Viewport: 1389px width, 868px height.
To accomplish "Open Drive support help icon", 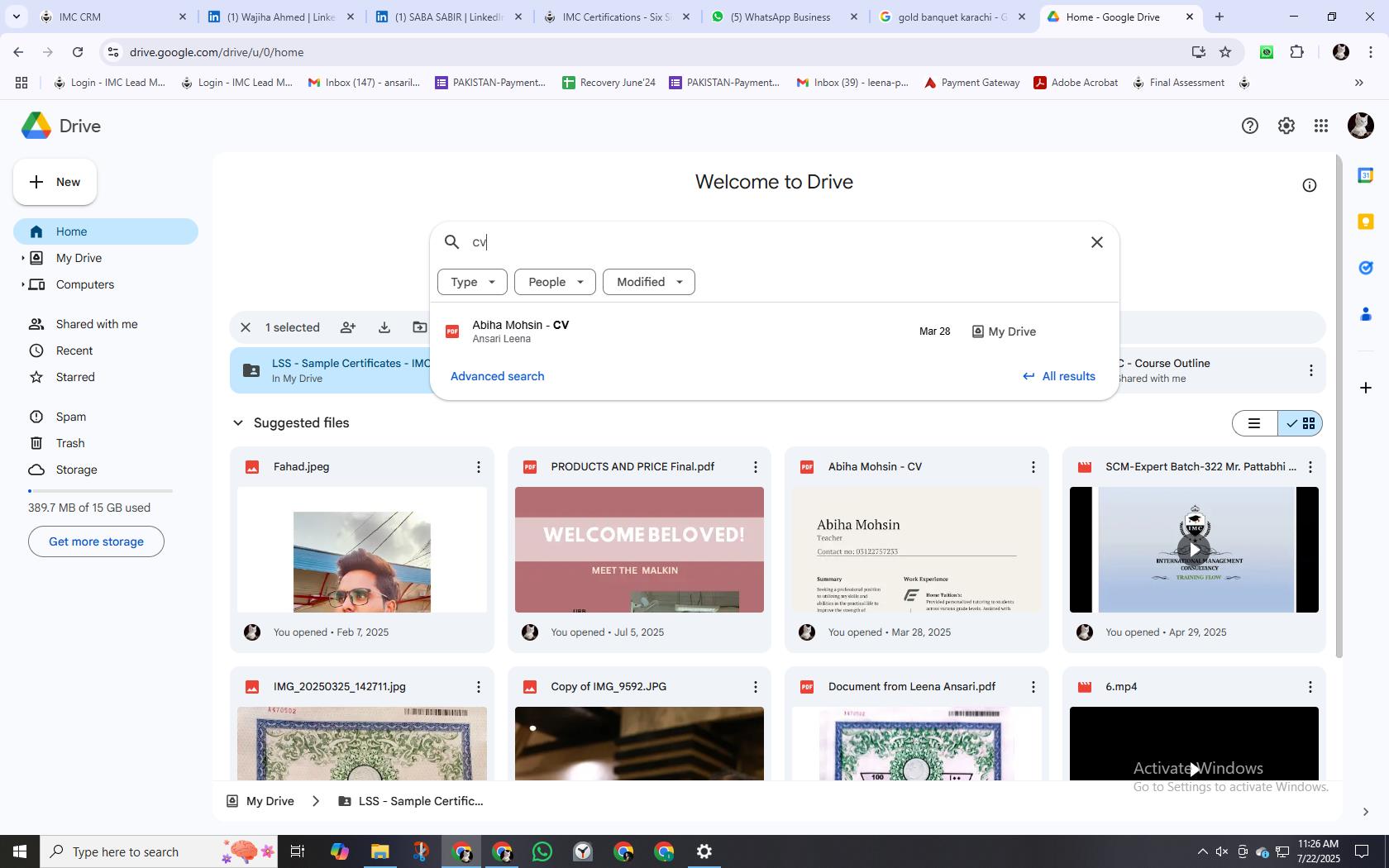I will (1249, 126).
